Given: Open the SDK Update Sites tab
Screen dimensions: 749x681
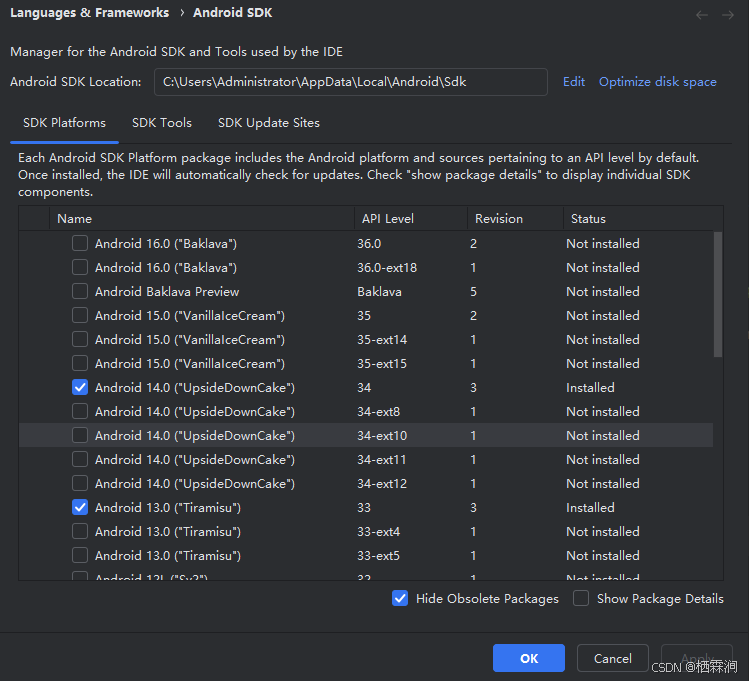Looking at the screenshot, I should point(269,123).
